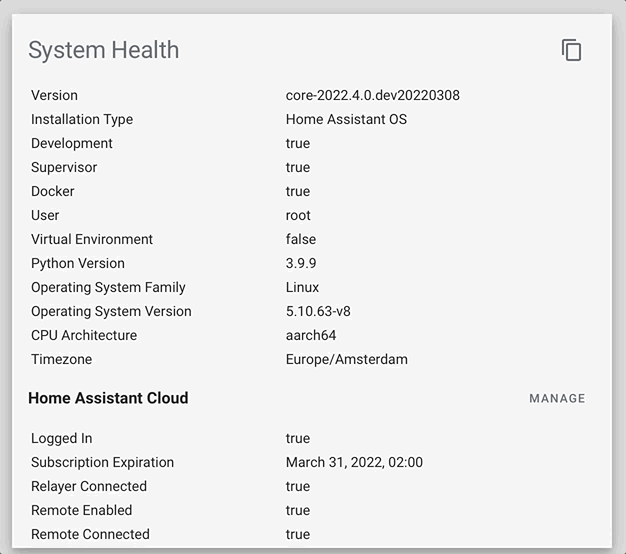Click the Timezone label
The width and height of the screenshot is (626, 554).
(x=61, y=359)
